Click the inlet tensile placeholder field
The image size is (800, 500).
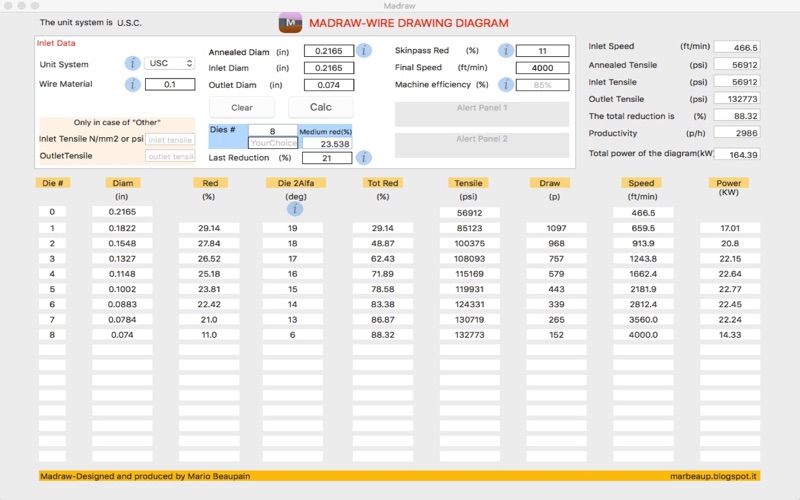pyautogui.click(x=170, y=140)
